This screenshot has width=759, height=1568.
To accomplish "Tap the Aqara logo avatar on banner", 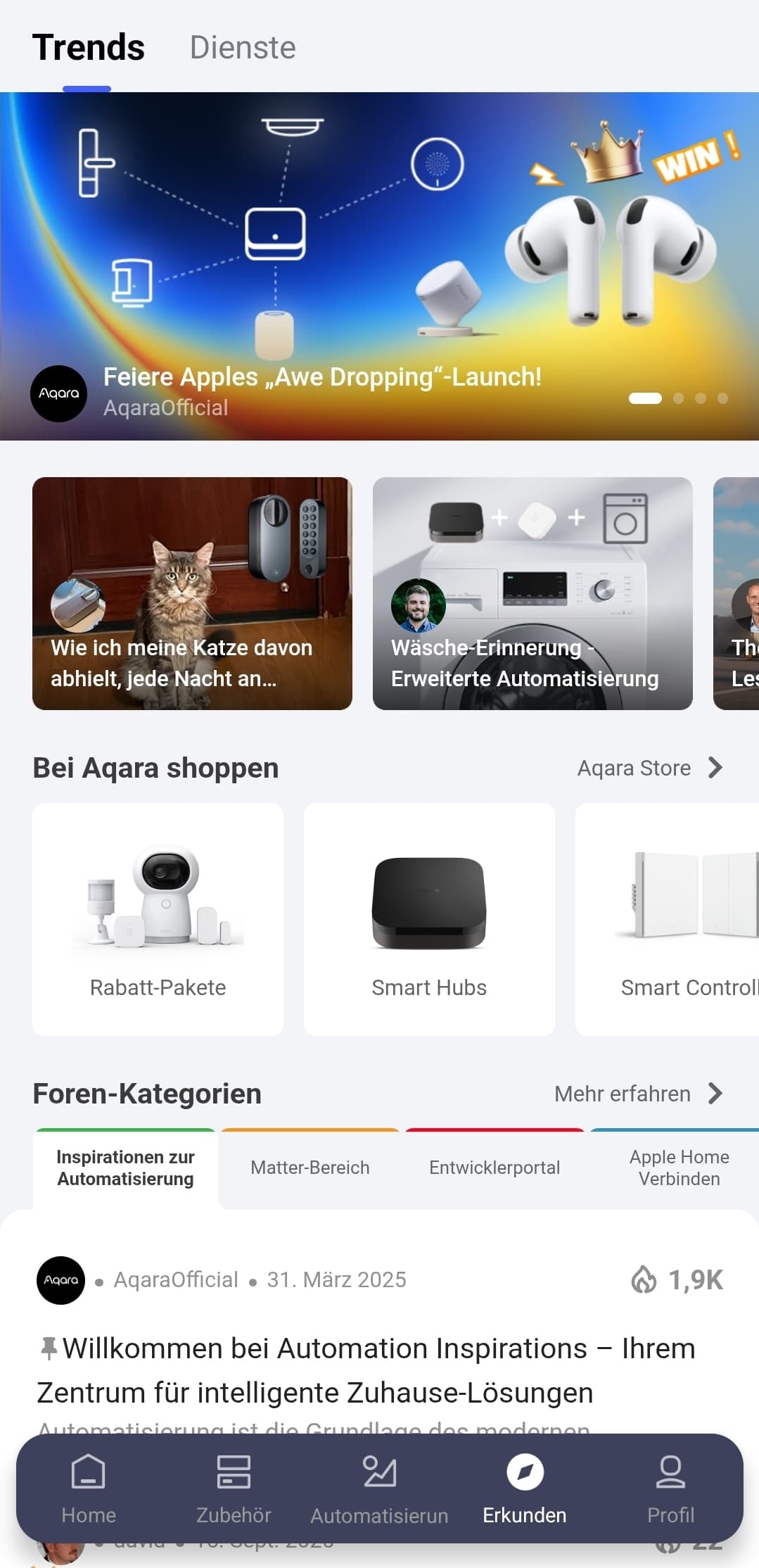I will [x=59, y=393].
